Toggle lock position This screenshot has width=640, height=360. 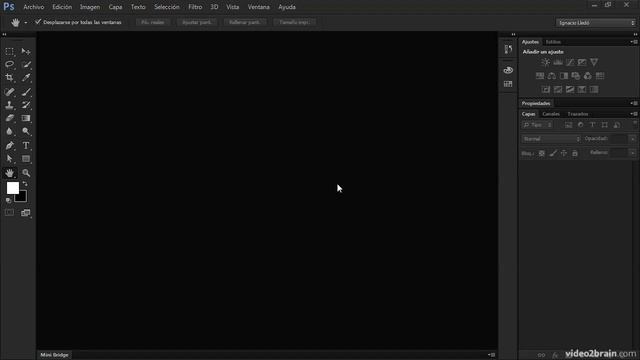tap(564, 153)
